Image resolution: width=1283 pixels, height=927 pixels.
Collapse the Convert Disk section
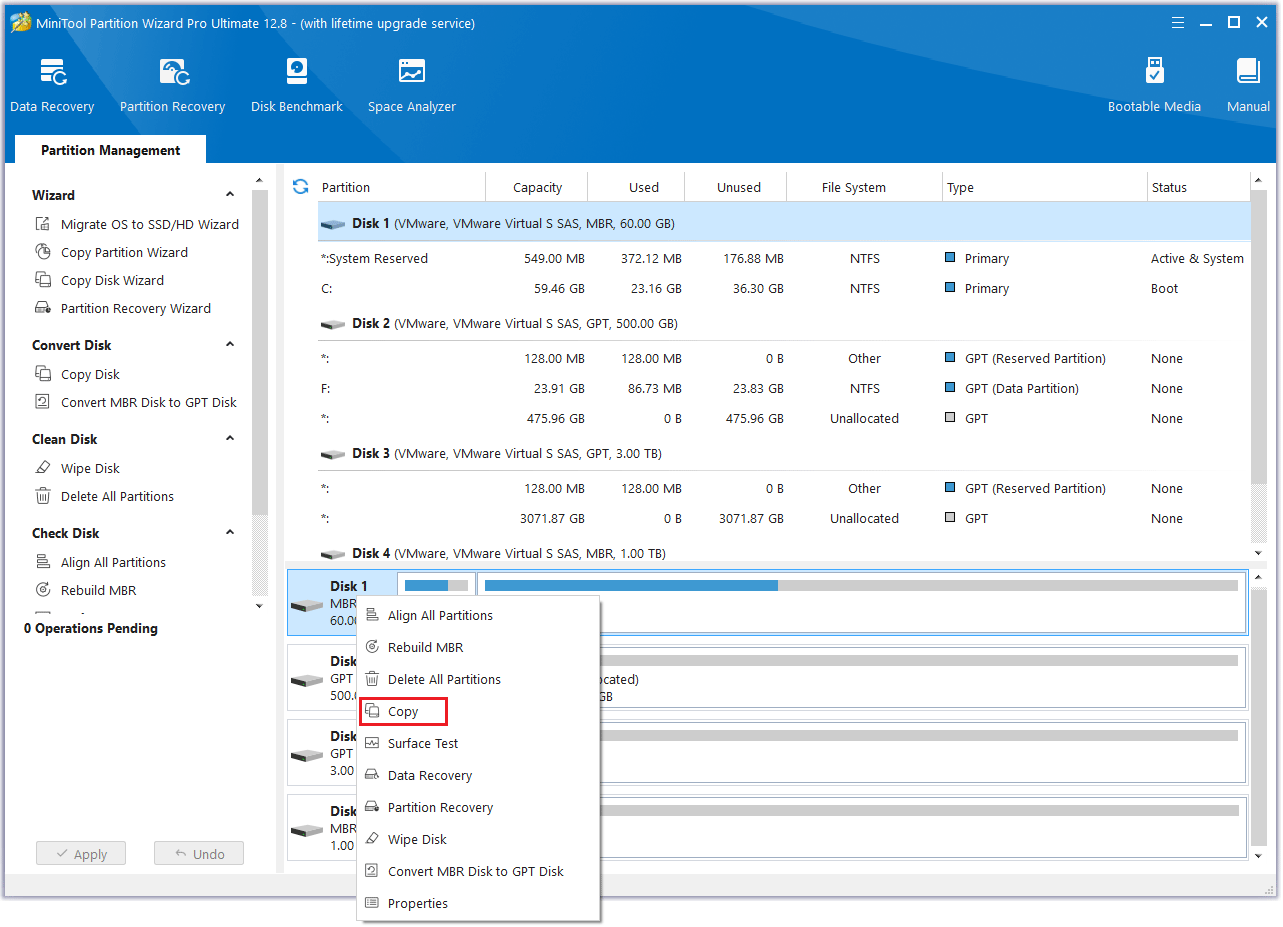tap(230, 345)
